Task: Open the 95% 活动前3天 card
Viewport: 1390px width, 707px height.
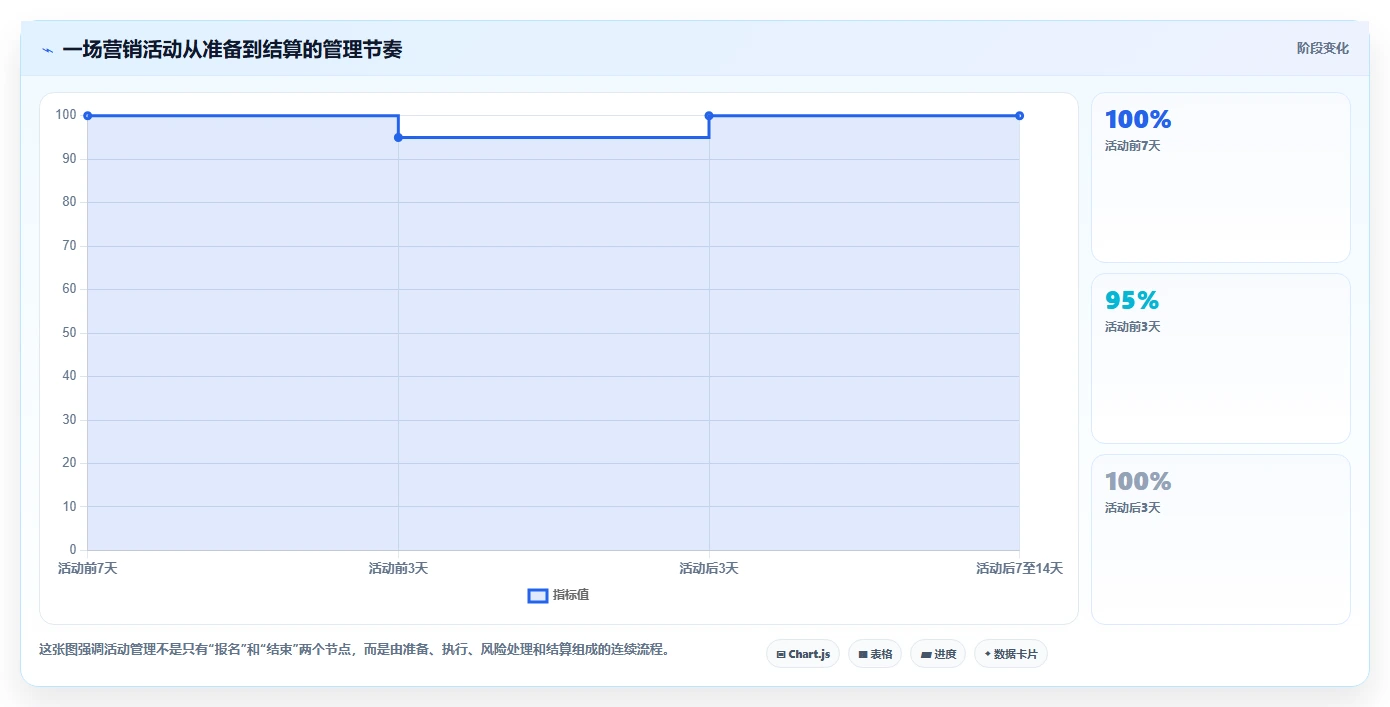Action: click(x=1220, y=358)
